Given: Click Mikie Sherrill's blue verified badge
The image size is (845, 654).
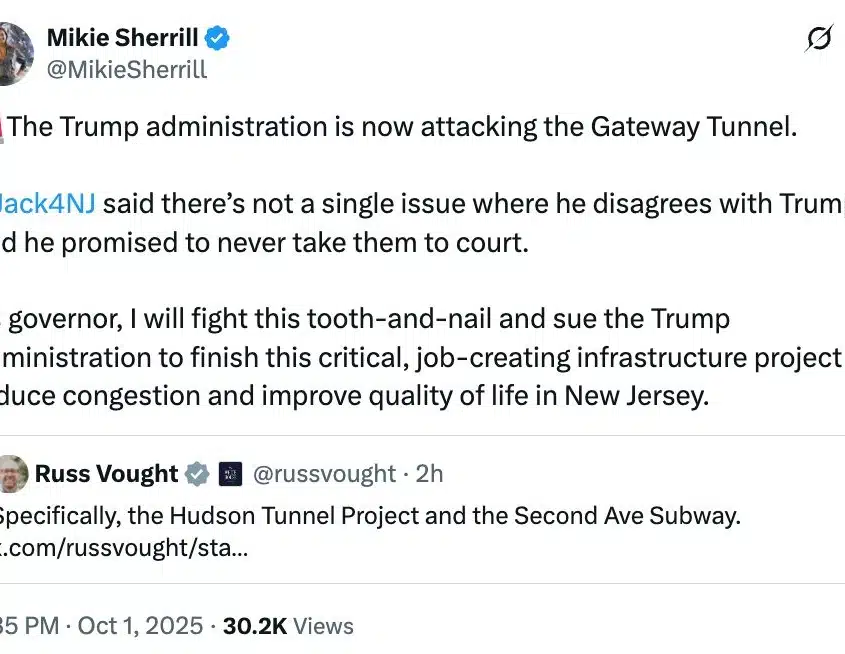Looking at the screenshot, I should point(217,39).
